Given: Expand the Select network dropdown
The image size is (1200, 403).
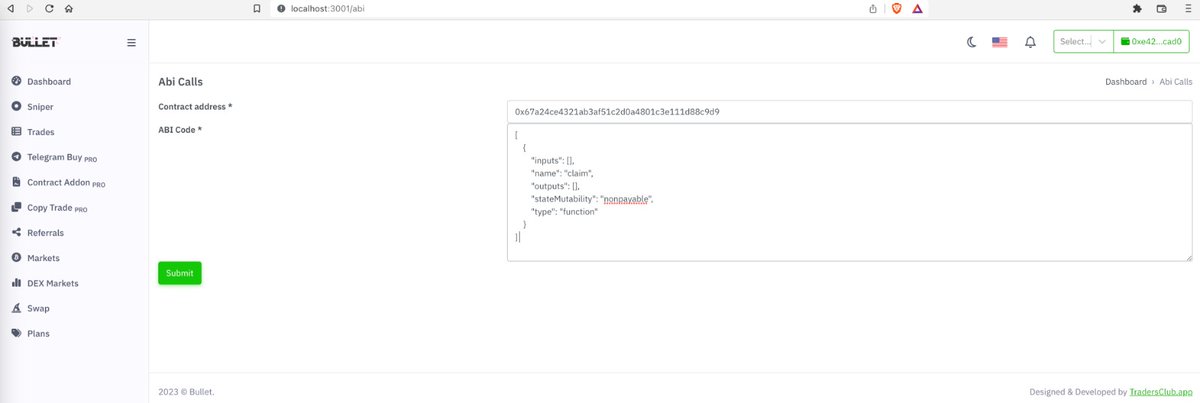Looking at the screenshot, I should tap(1083, 42).
